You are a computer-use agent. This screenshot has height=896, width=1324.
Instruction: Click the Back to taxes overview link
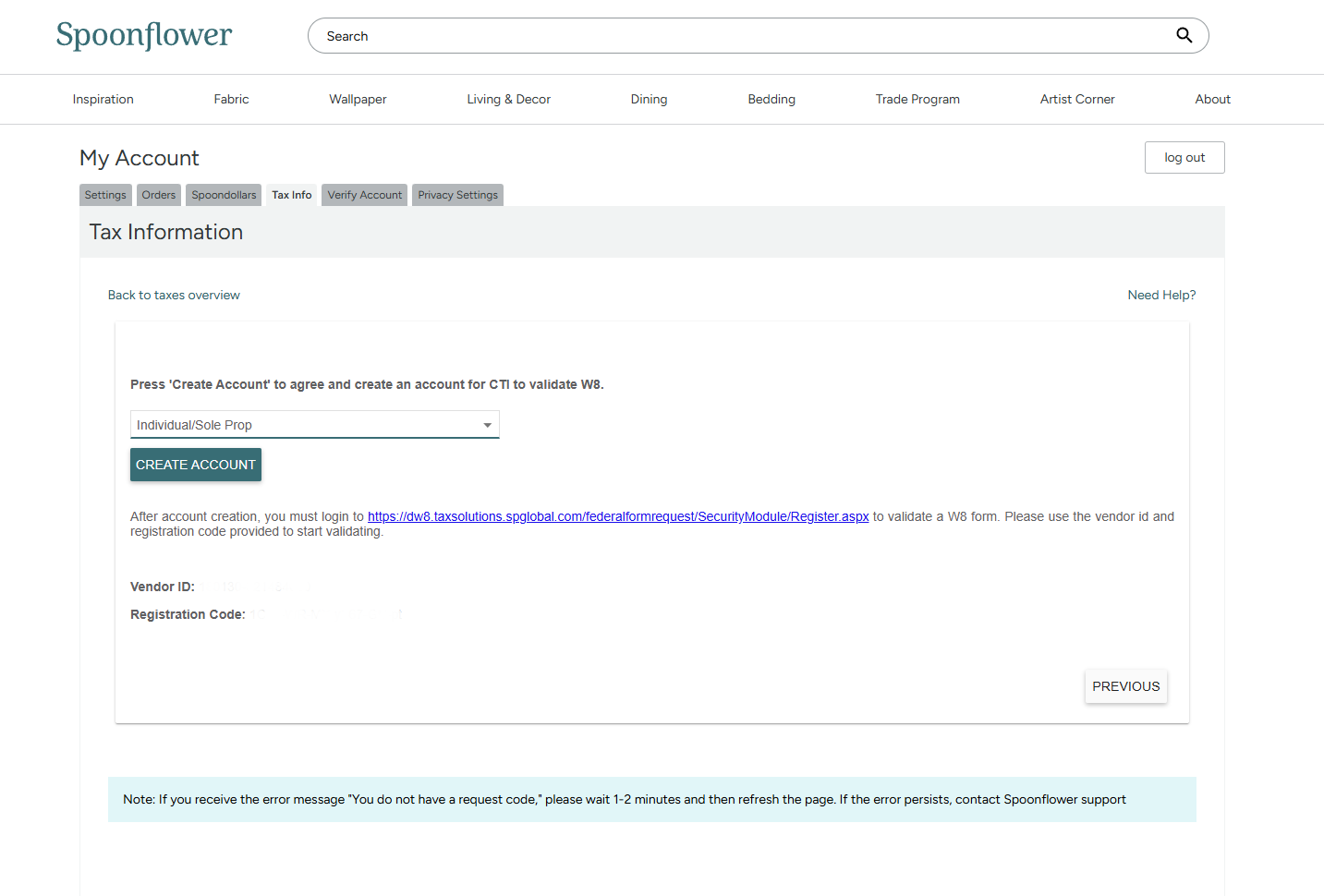[x=174, y=296]
